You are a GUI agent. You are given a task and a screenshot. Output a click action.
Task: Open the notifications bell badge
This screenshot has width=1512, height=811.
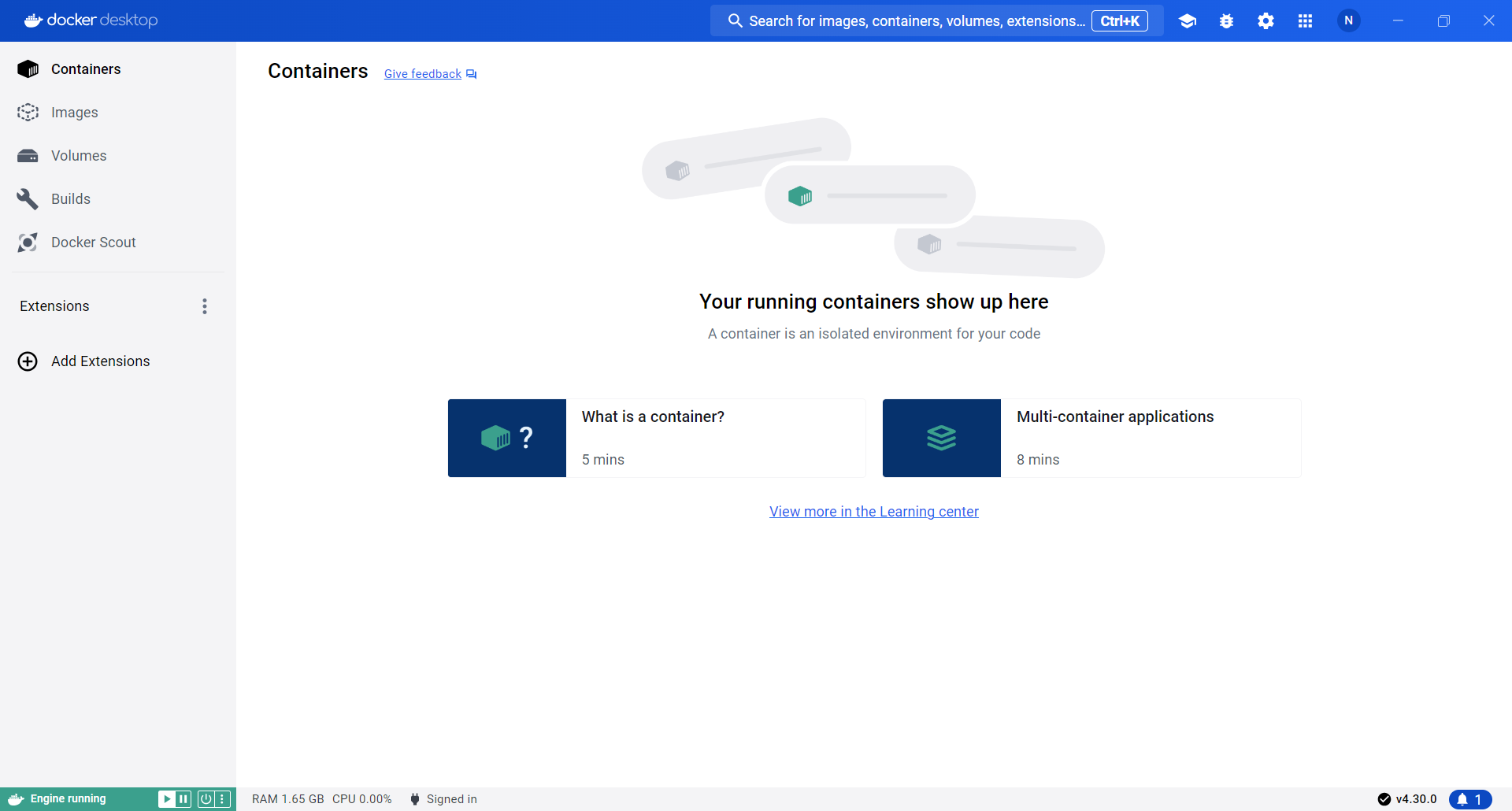[x=1470, y=799]
